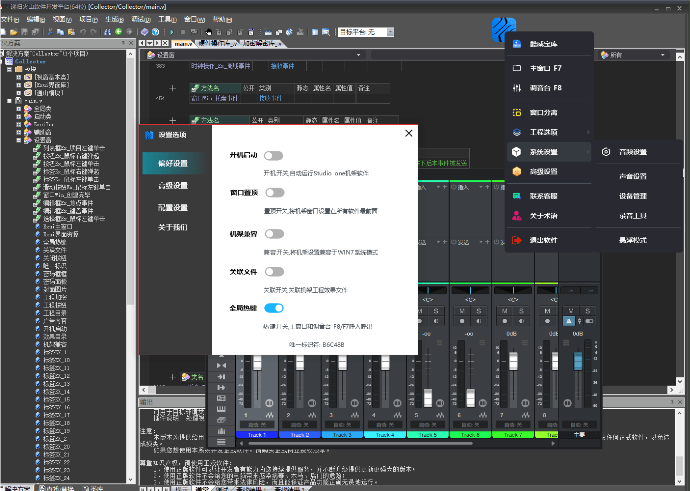Click the 联系客服 chat icon
690x491 pixels.
point(516,196)
